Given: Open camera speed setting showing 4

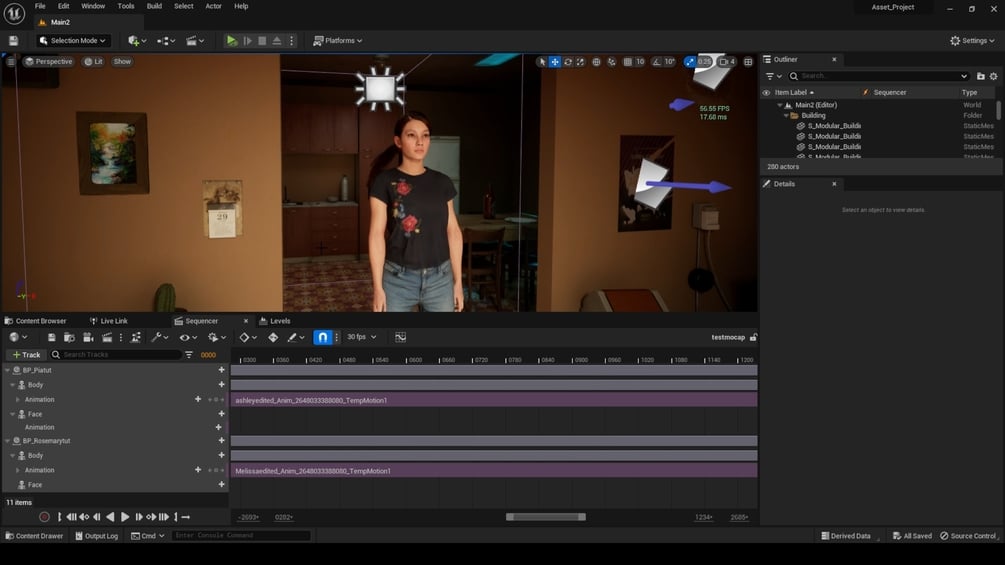Looking at the screenshot, I should (x=727, y=61).
